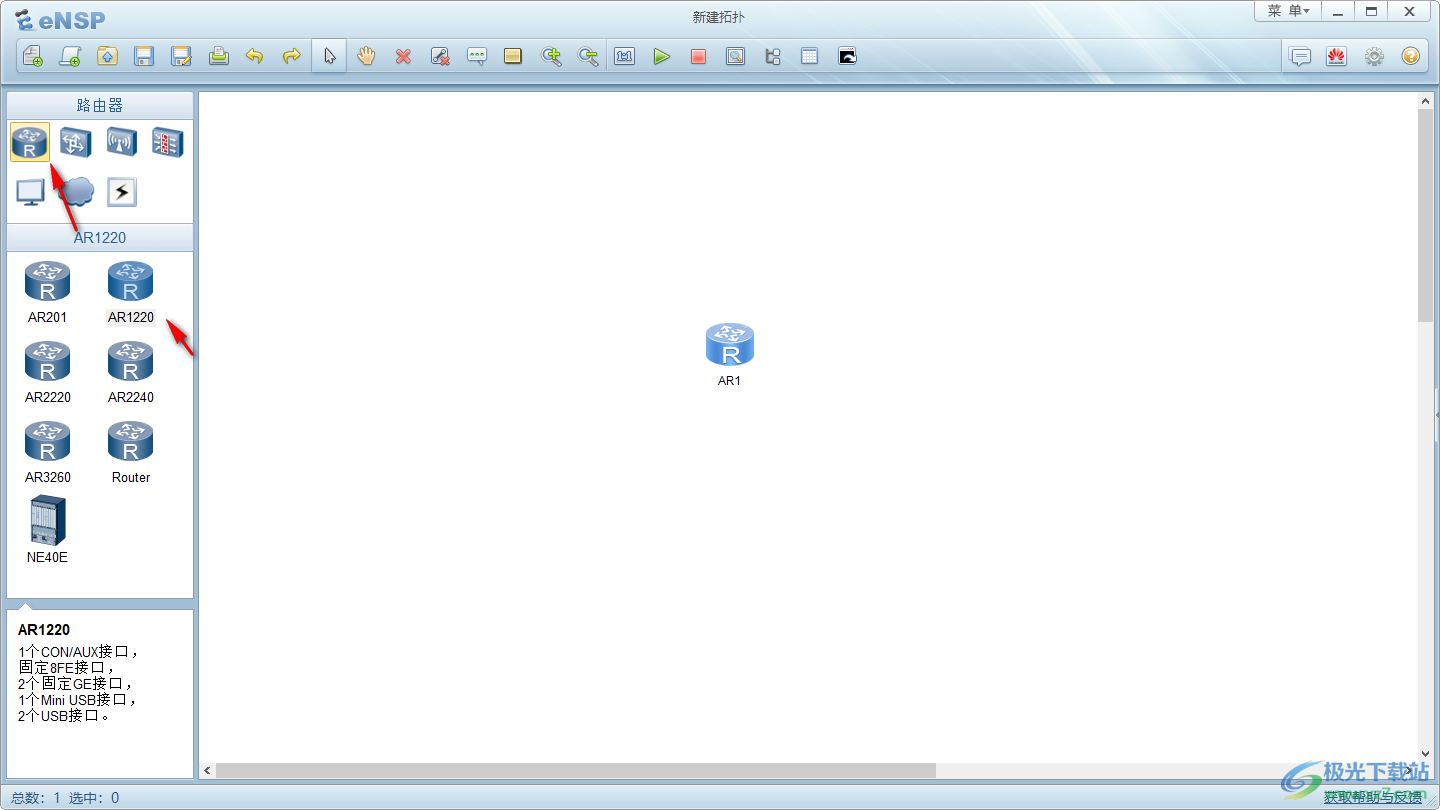1440x810 pixels.
Task: Select the firewall device category
Action: pyautogui.click(x=168, y=143)
